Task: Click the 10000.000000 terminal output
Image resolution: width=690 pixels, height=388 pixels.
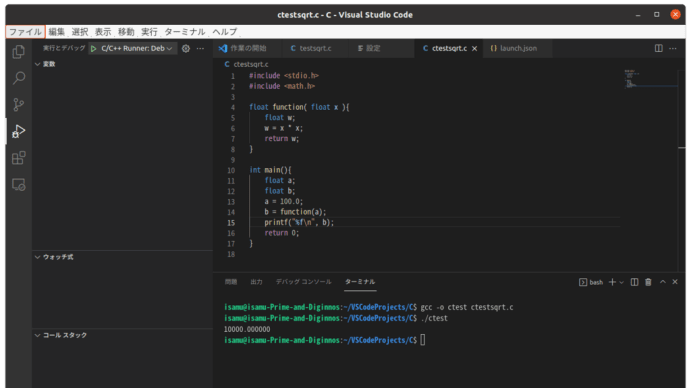Action: tap(247, 329)
